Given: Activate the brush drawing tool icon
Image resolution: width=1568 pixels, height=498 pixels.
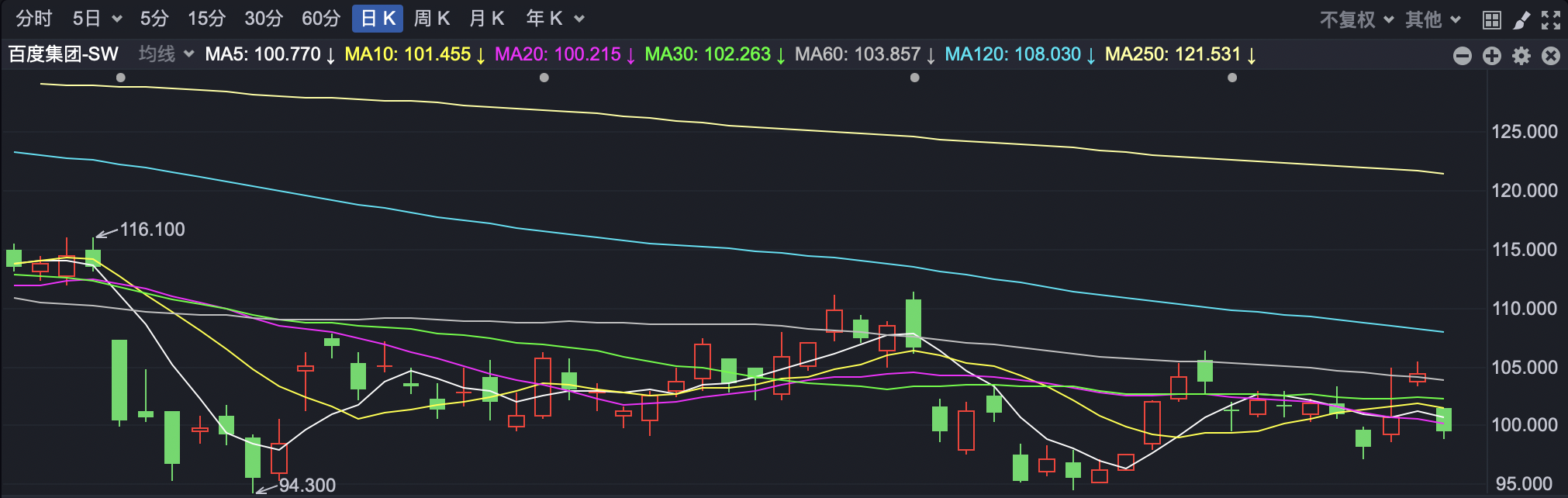Looking at the screenshot, I should [x=1521, y=20].
